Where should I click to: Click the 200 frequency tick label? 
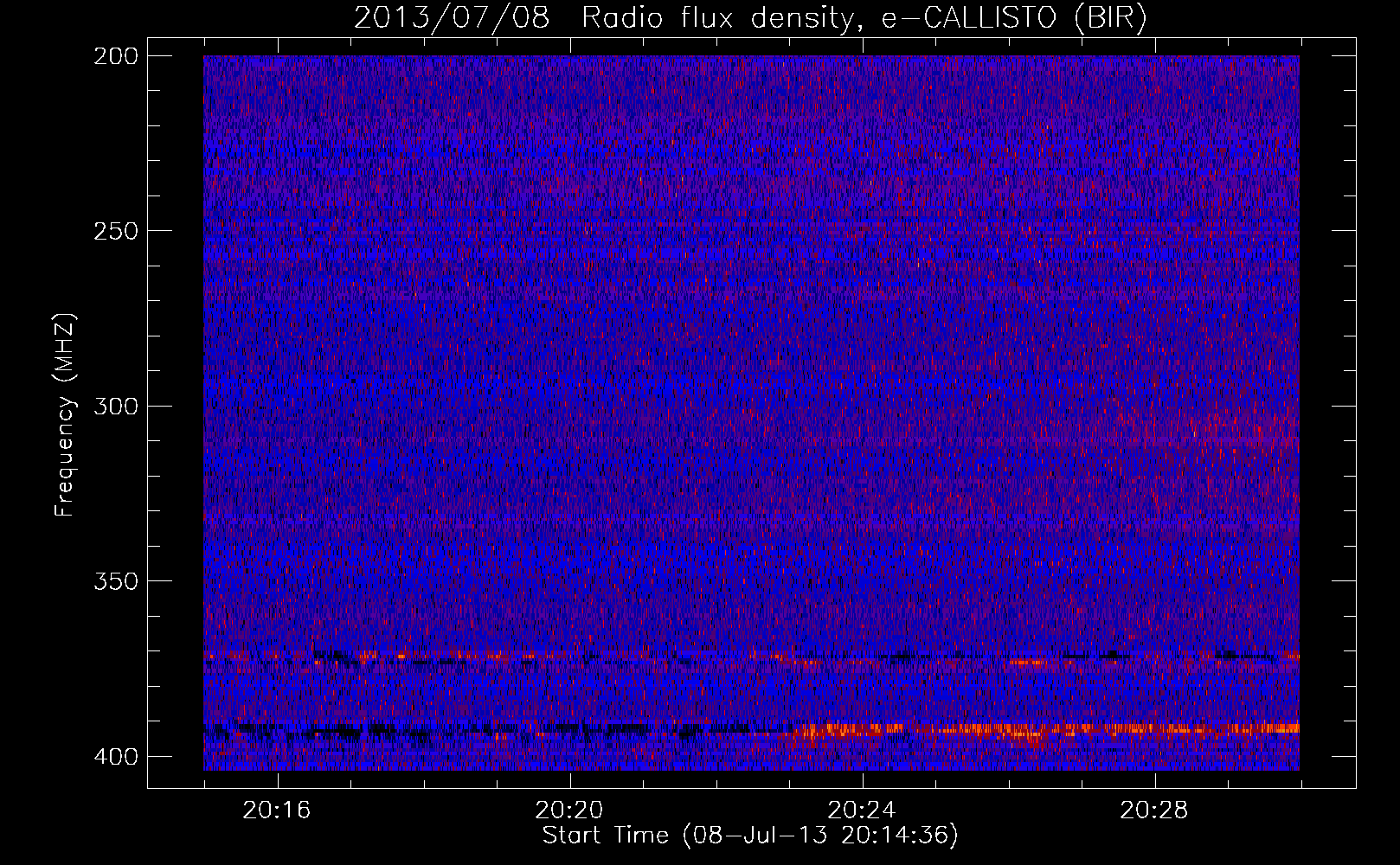click(x=115, y=56)
